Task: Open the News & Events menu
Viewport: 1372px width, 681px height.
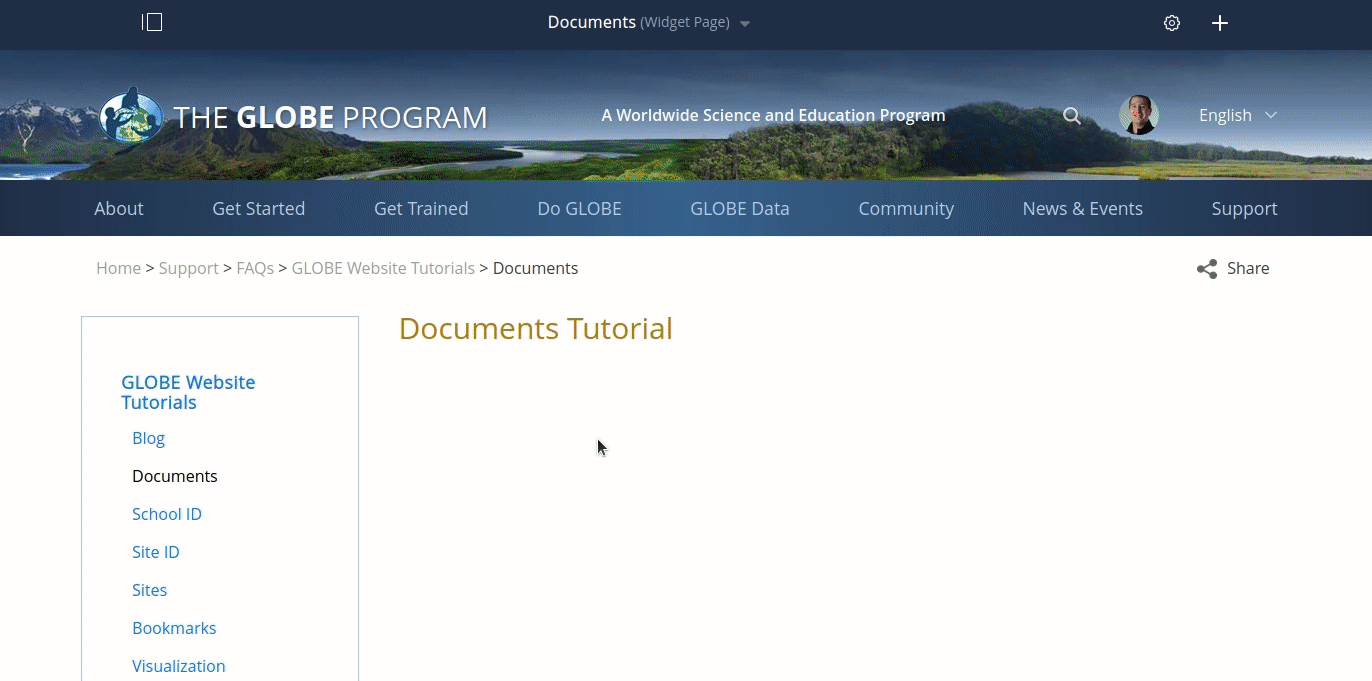Action: 1082,209
